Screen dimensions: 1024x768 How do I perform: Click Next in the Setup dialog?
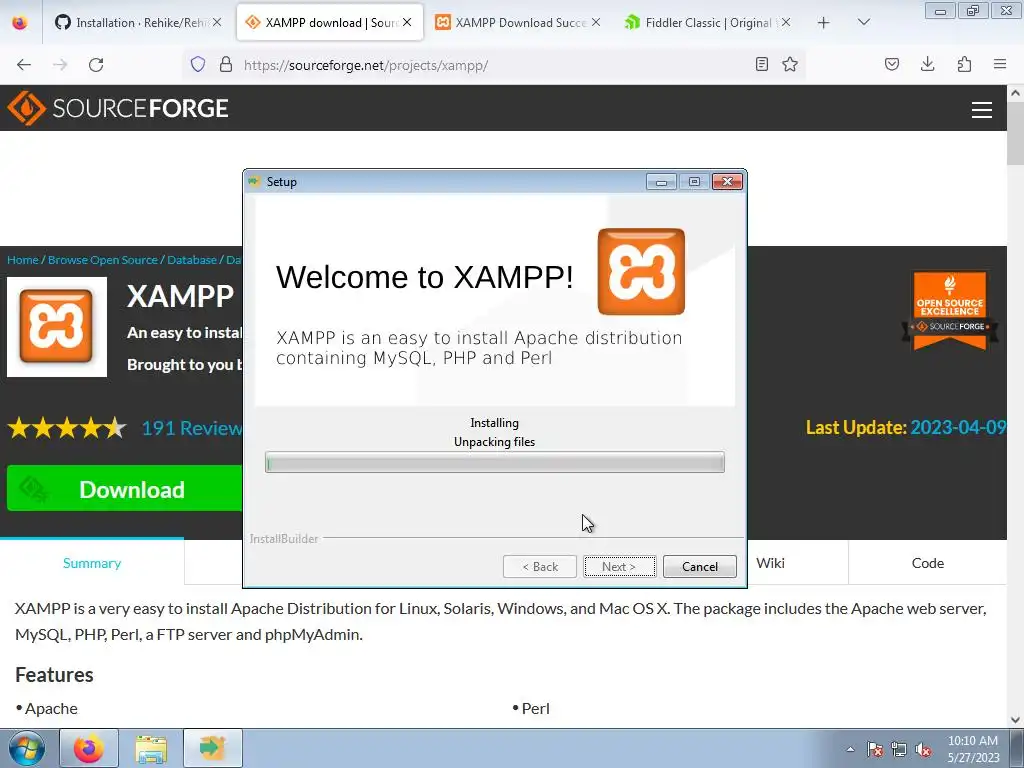(619, 567)
